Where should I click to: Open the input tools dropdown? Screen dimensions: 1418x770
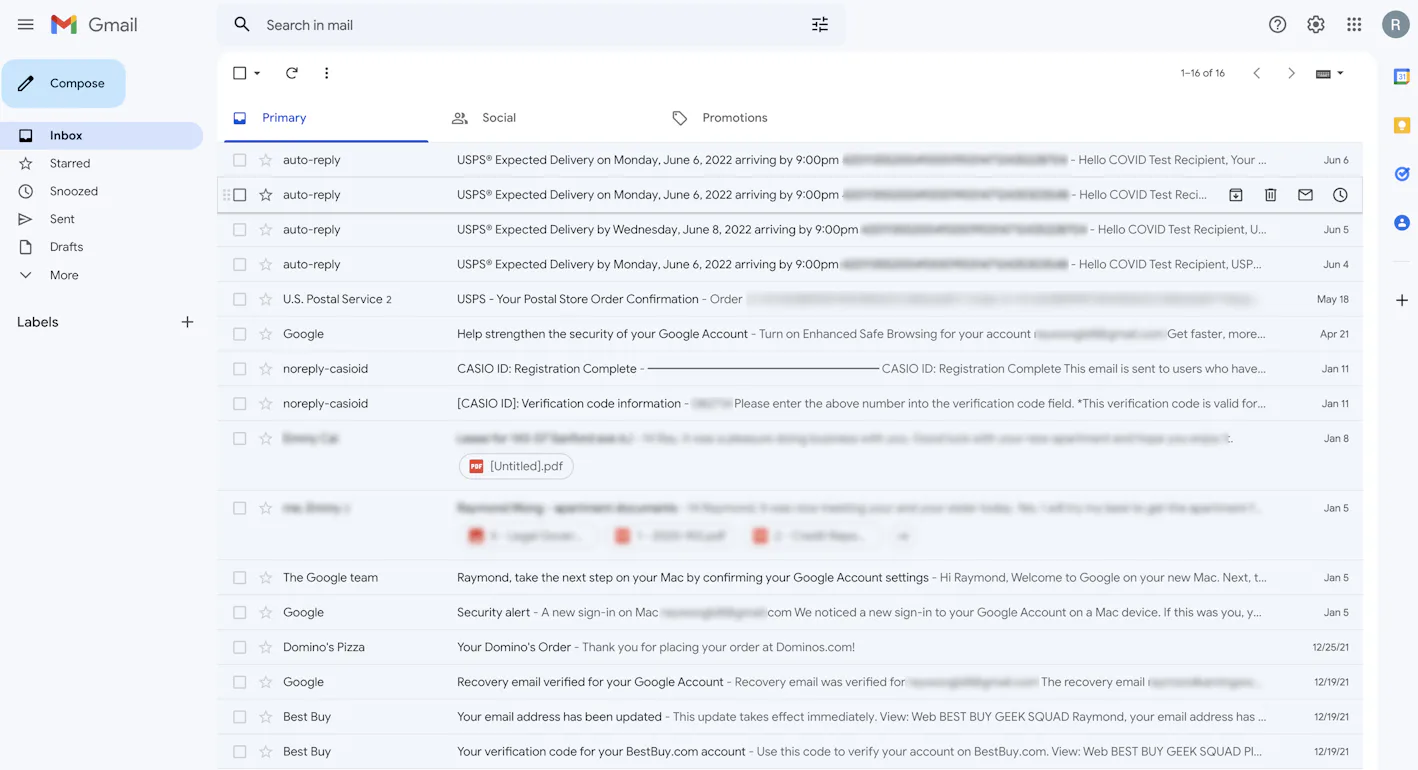point(1328,73)
